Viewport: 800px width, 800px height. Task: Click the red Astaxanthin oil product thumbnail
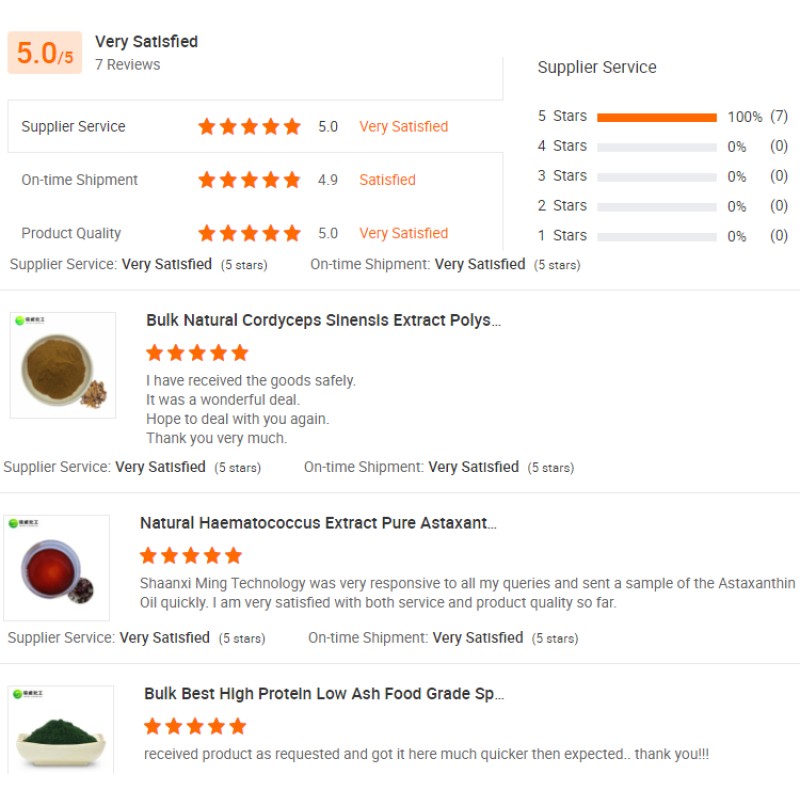pos(57,567)
